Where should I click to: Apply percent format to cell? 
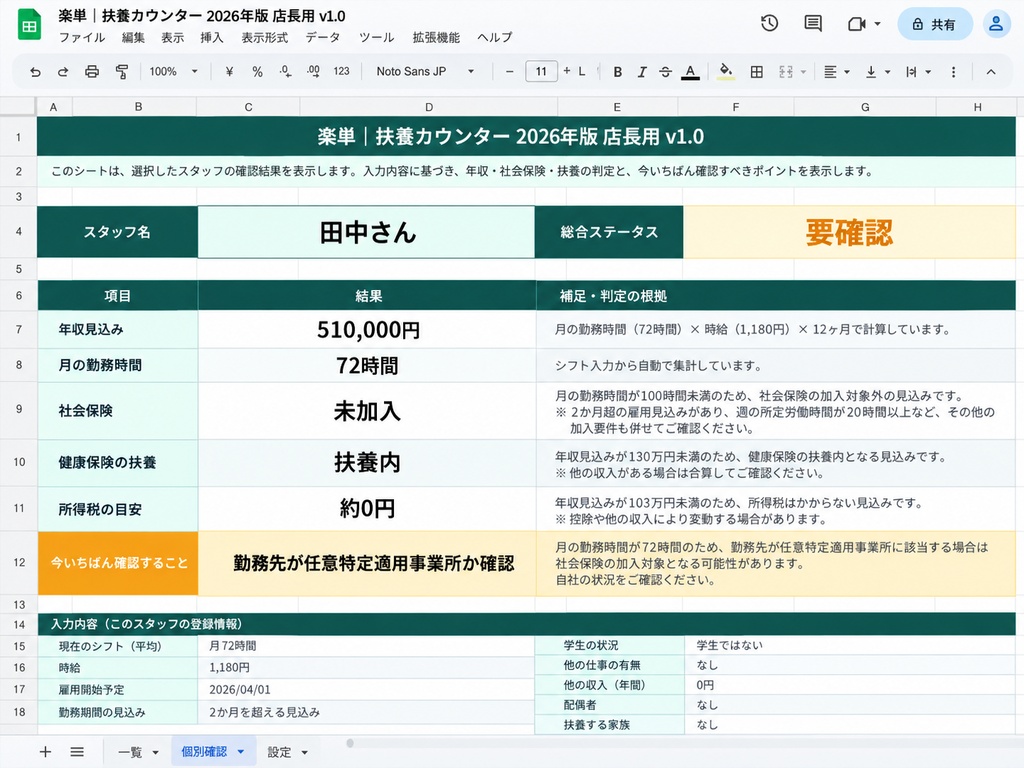pyautogui.click(x=257, y=72)
